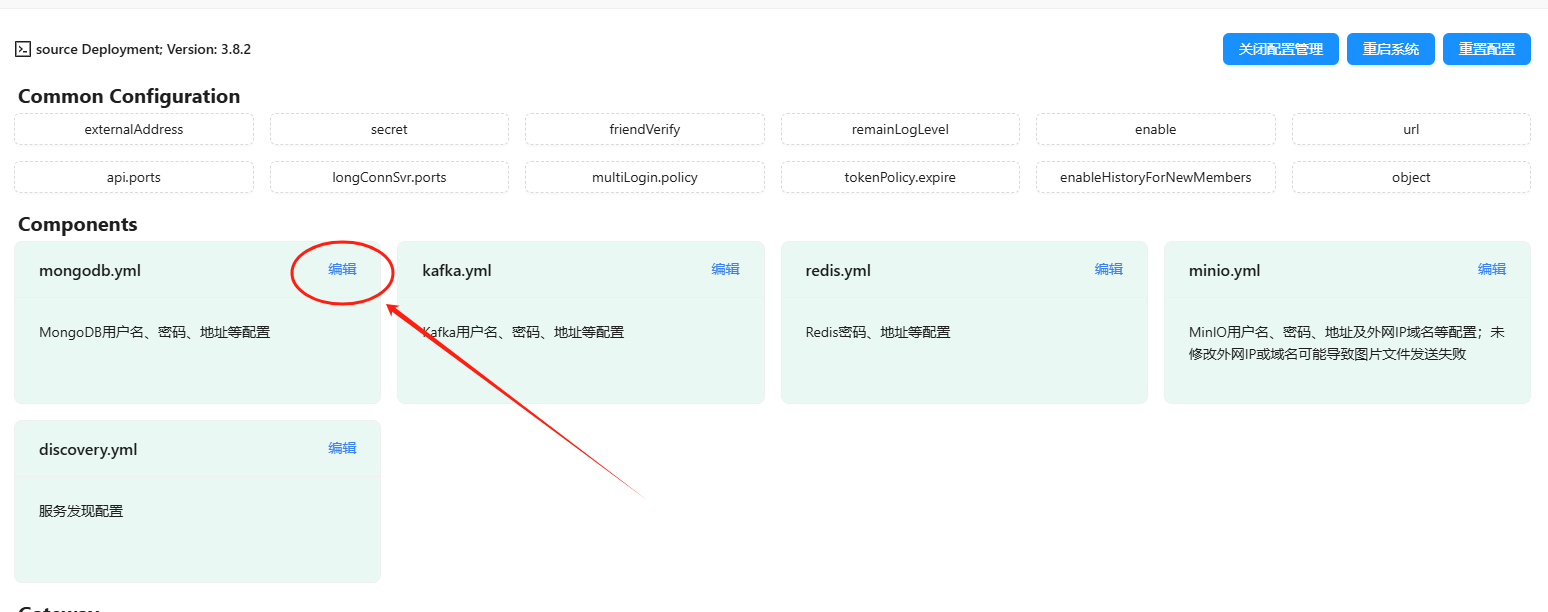Select the externalAddress config item
The height and width of the screenshot is (612, 1548).
(134, 129)
